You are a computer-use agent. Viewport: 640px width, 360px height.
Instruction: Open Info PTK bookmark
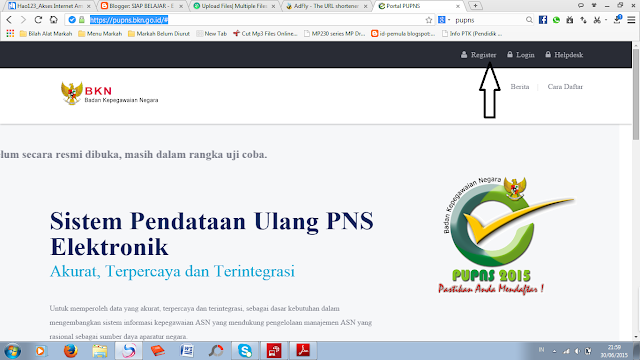[472, 33]
